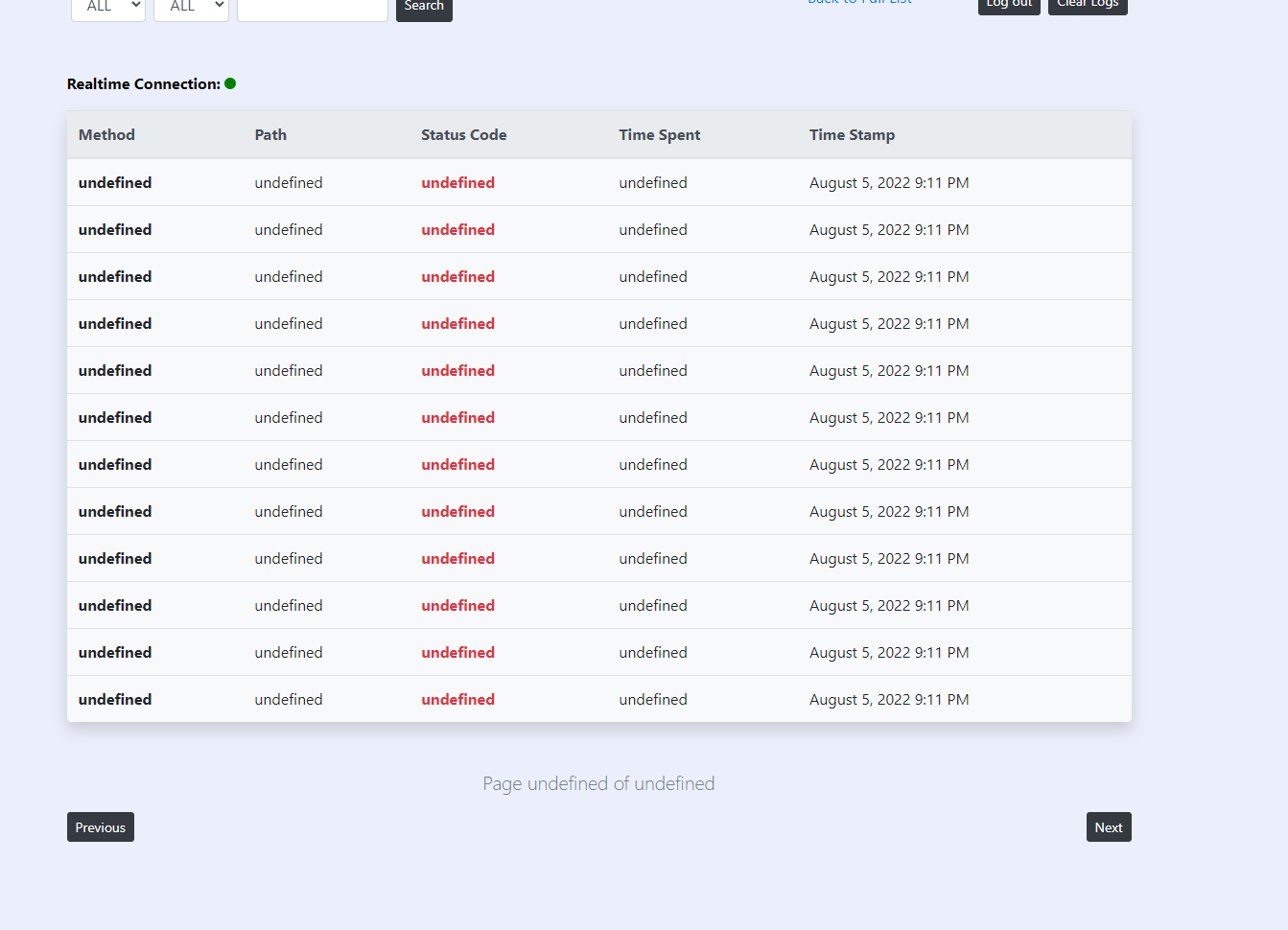Open the Back to Full List link
Image resolution: width=1288 pixels, height=930 pixels.
click(x=858, y=3)
